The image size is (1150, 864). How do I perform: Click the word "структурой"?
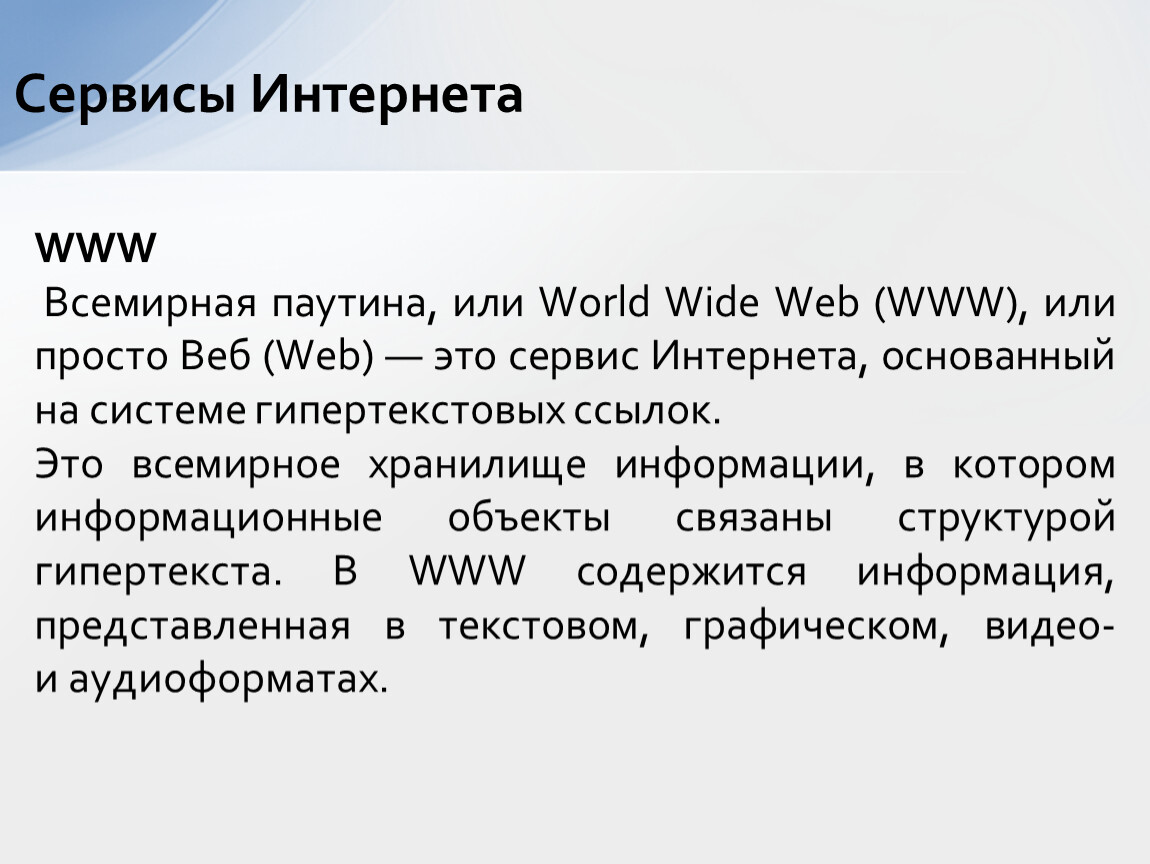tap(1006, 519)
